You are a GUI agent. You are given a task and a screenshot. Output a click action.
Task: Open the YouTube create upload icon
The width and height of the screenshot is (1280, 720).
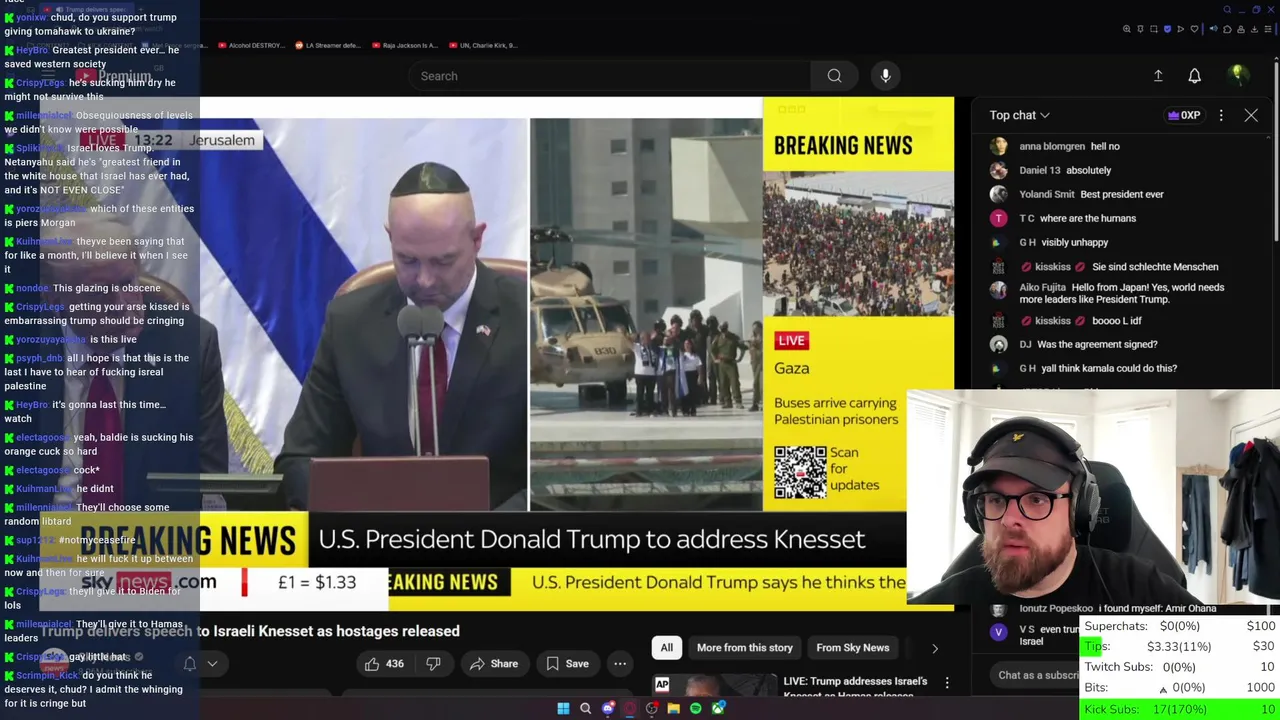pyautogui.click(x=1158, y=76)
